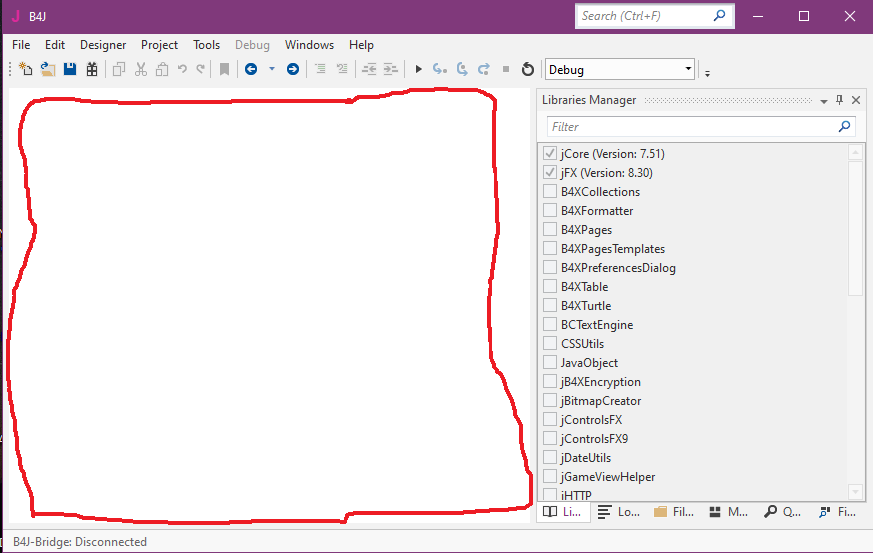Click the Open project folder icon
873x553 pixels.
click(48, 69)
